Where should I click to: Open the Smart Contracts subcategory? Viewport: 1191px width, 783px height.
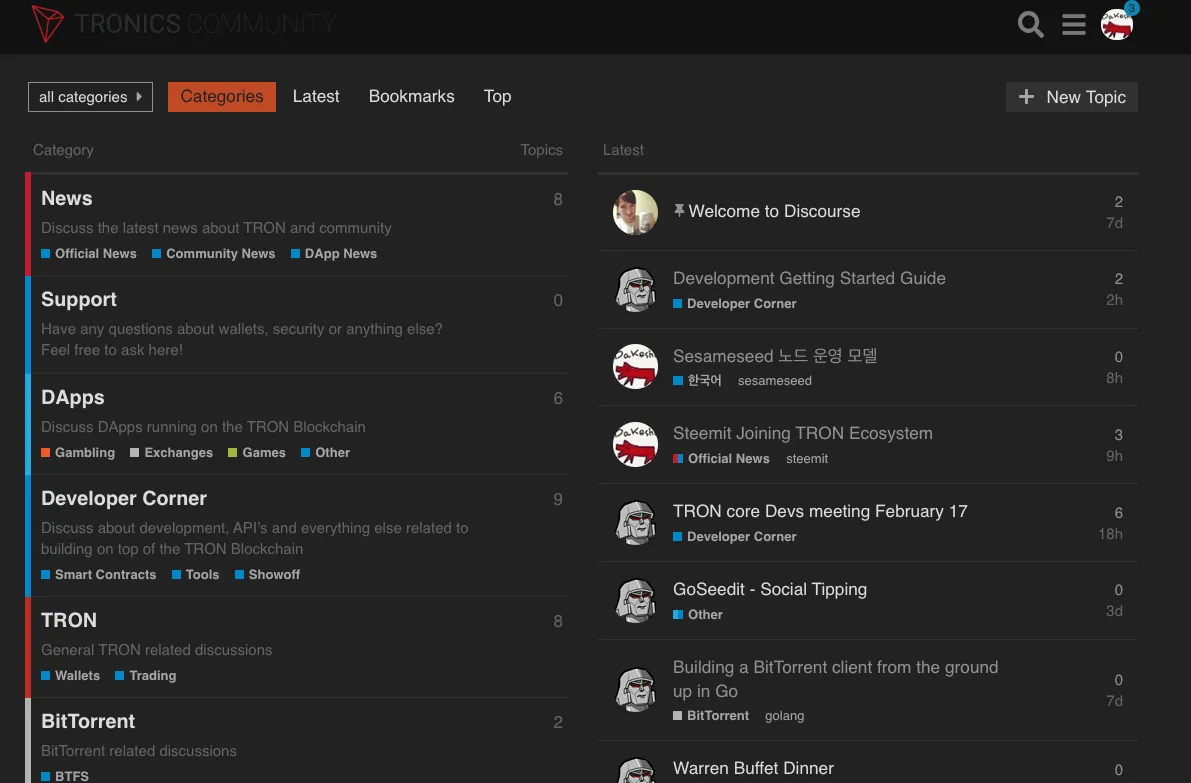[99, 575]
